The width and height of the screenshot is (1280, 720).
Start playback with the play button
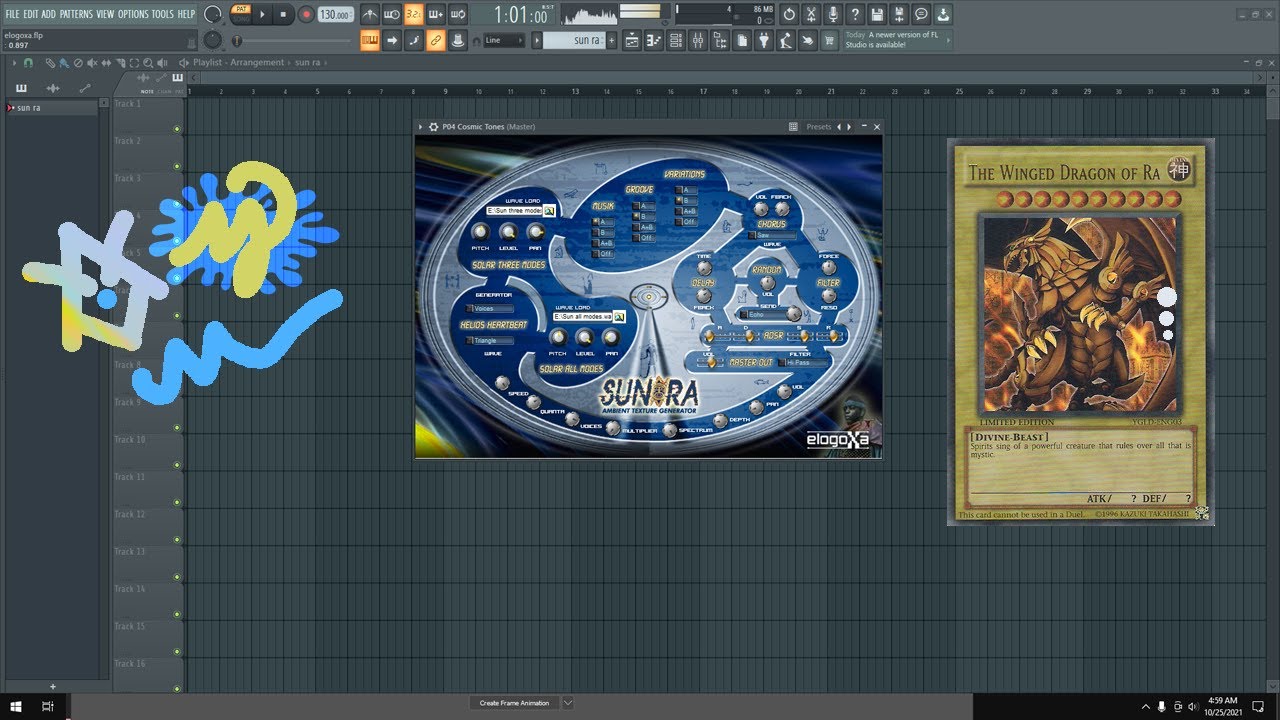(x=263, y=15)
